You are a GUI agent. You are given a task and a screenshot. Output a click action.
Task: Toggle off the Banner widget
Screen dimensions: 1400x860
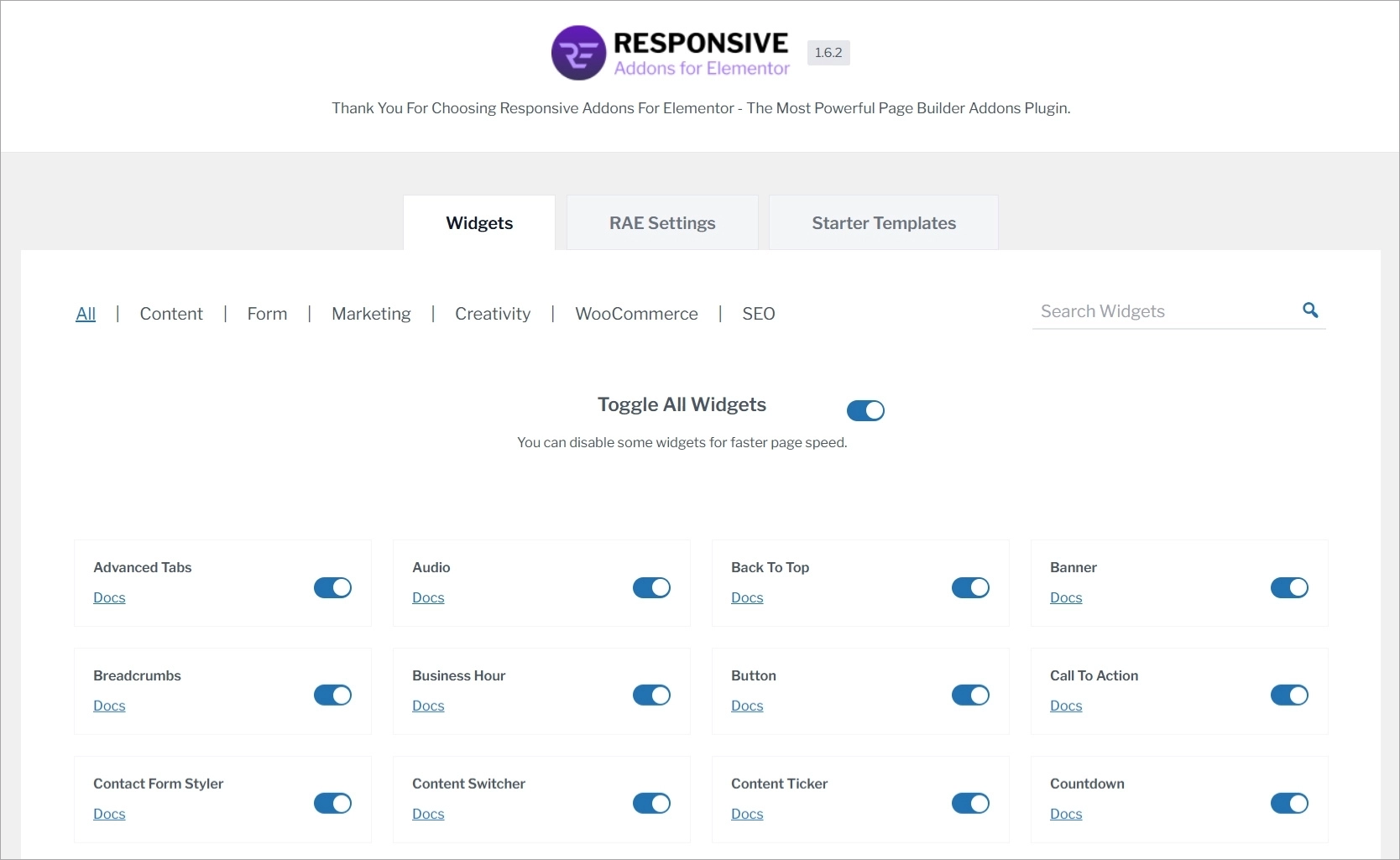(1288, 587)
